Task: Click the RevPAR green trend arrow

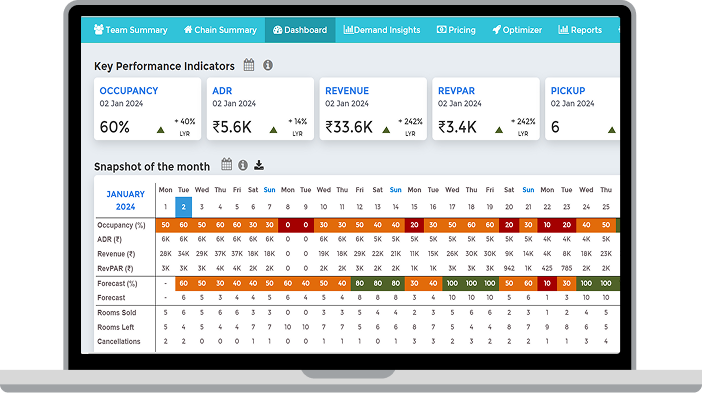Action: tap(499, 130)
